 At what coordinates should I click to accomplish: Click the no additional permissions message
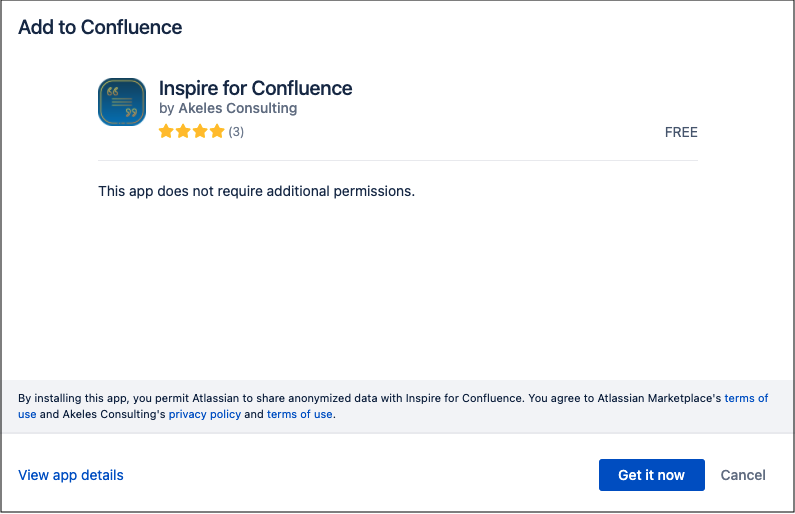point(256,190)
